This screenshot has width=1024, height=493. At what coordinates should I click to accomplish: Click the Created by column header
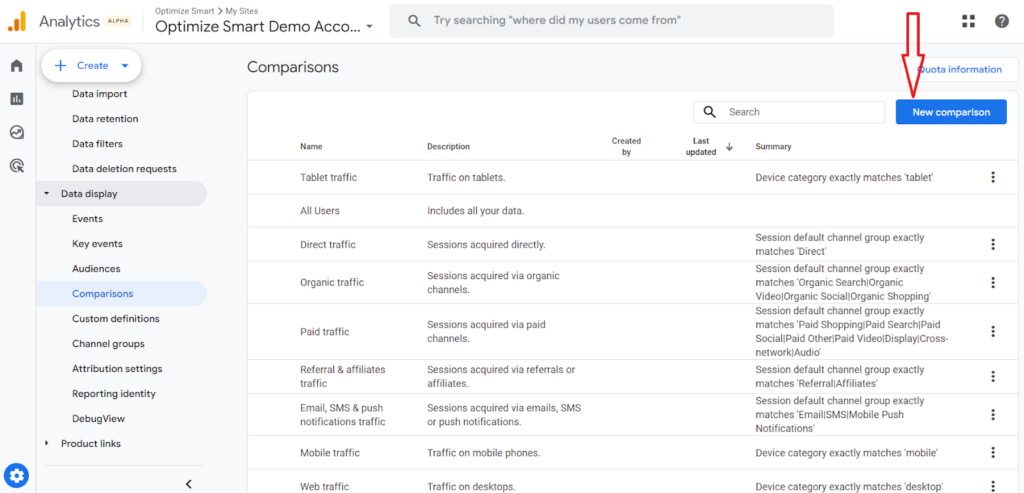(626, 146)
